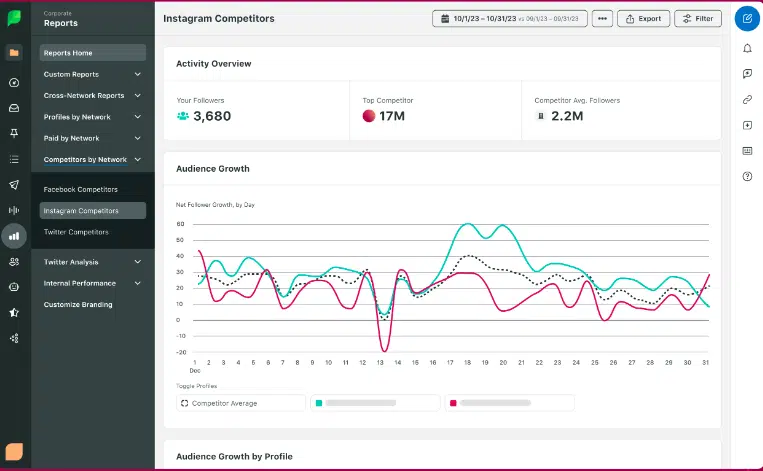Click the blue compose button
The image size is (763, 471).
click(x=747, y=18)
